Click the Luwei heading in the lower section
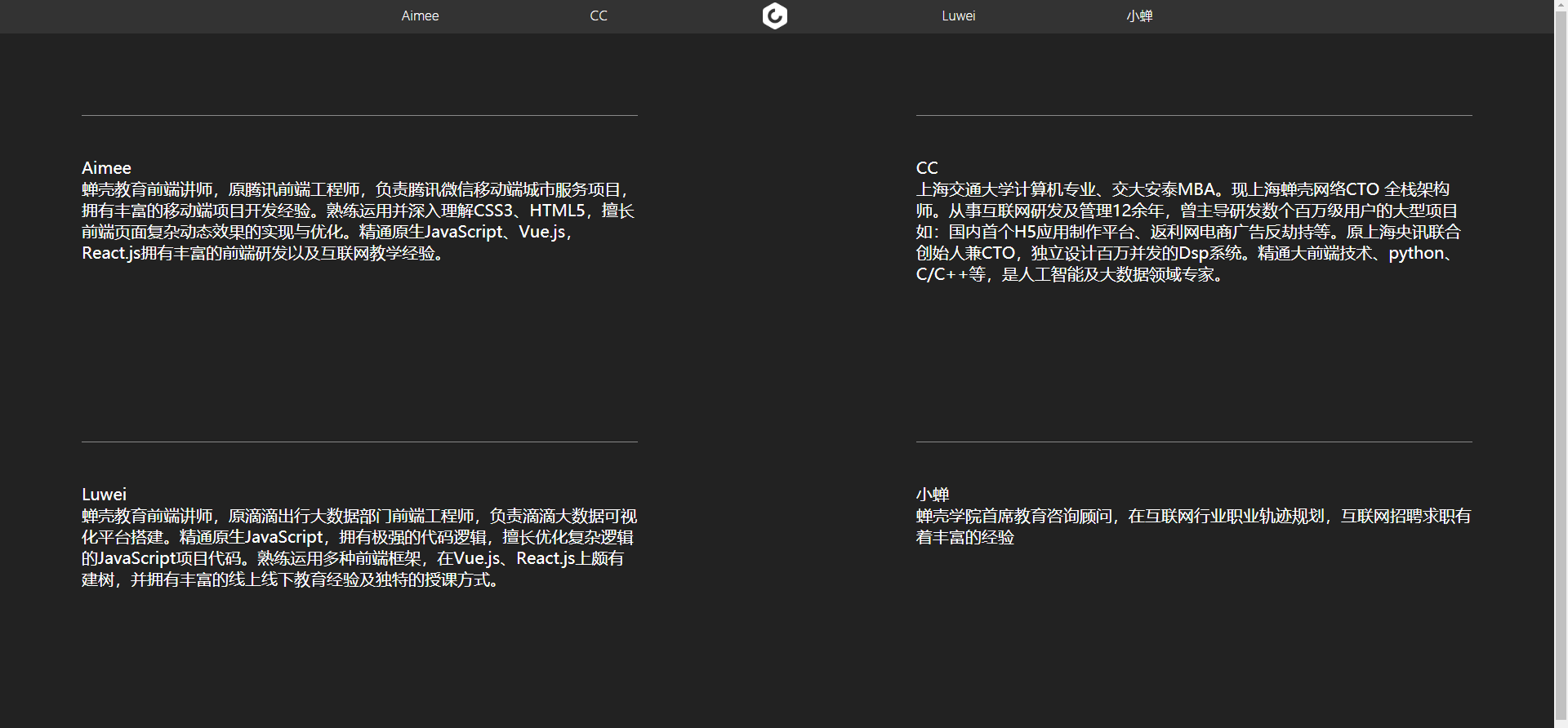This screenshot has height=728, width=1568. pos(104,495)
